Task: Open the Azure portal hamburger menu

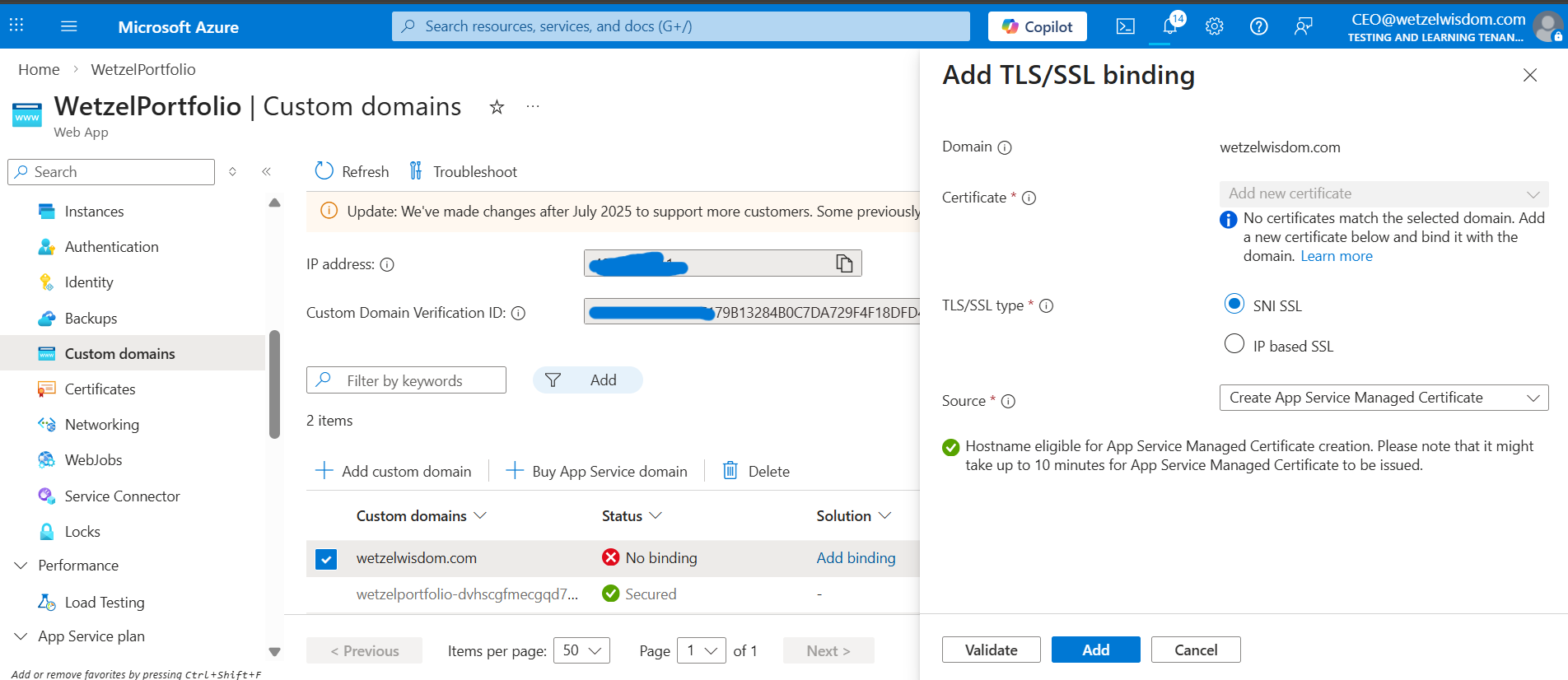Action: 69,26
